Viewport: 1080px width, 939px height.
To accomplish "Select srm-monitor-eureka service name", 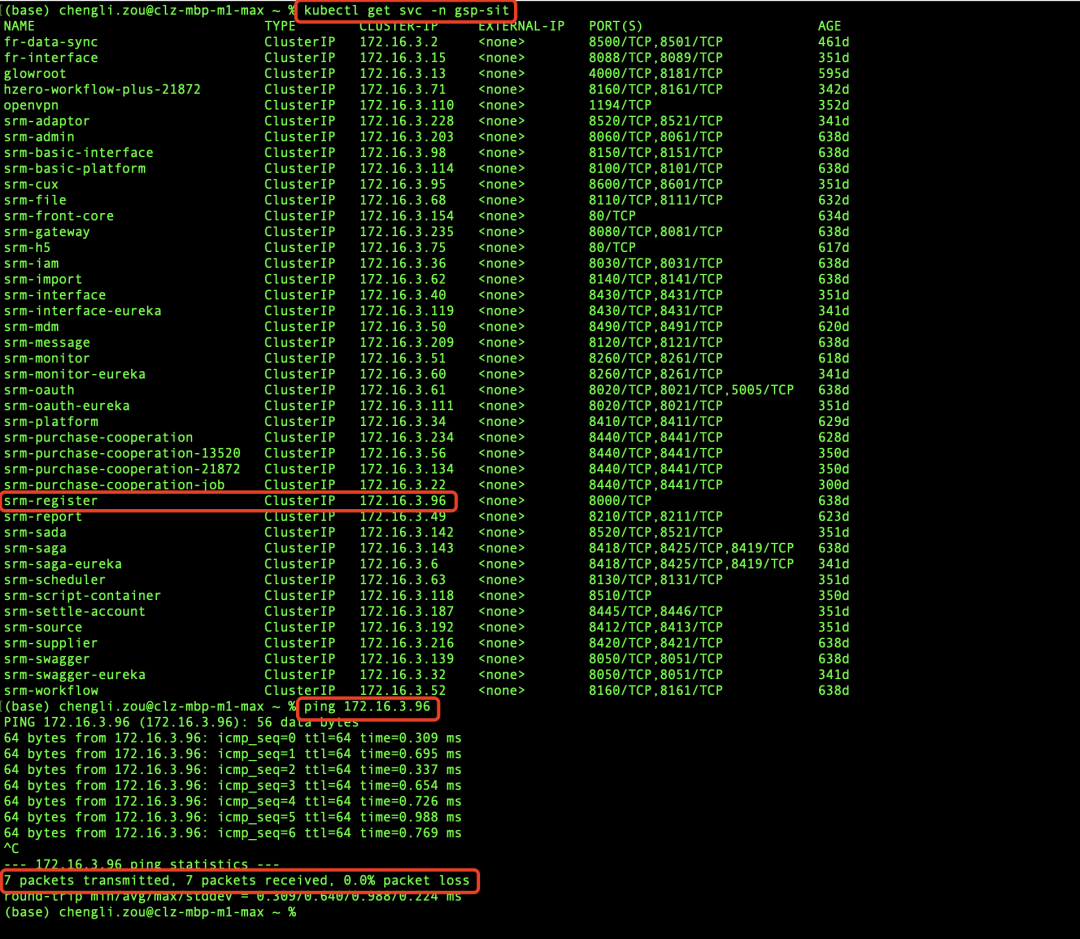I will click(74, 375).
